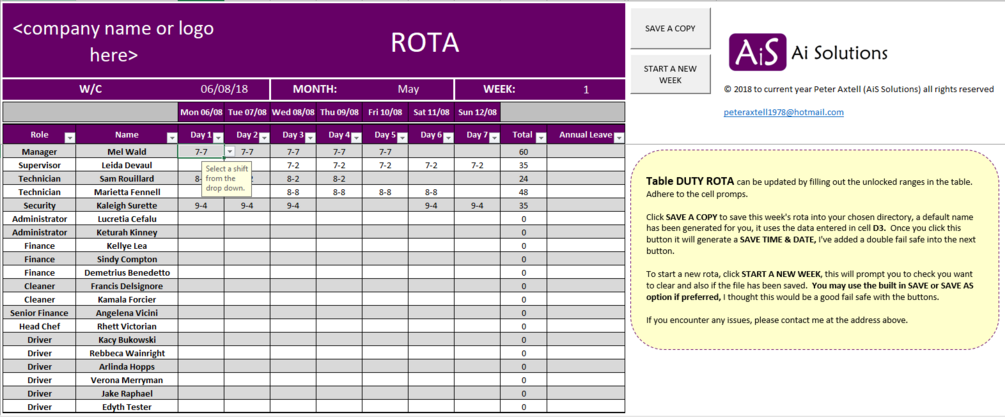Viewport: 1005px width, 417px height.
Task: Click the ROTA title heading
Action: click(x=425, y=43)
